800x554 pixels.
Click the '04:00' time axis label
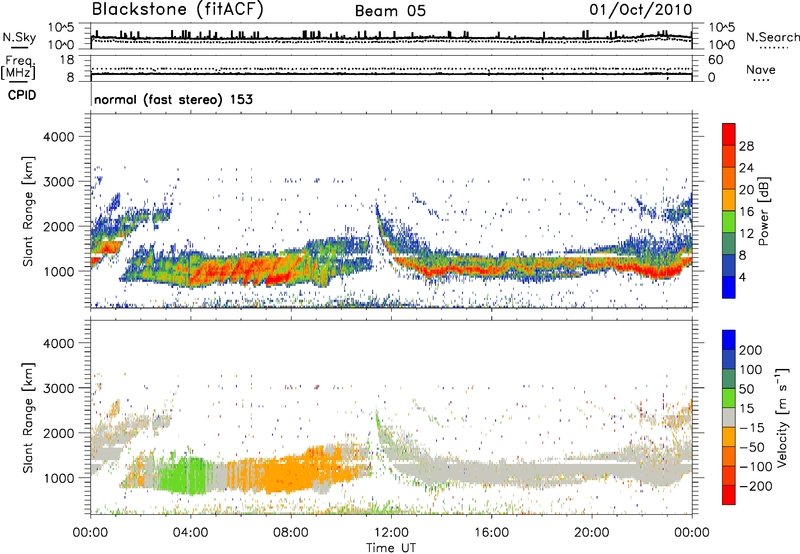190,533
